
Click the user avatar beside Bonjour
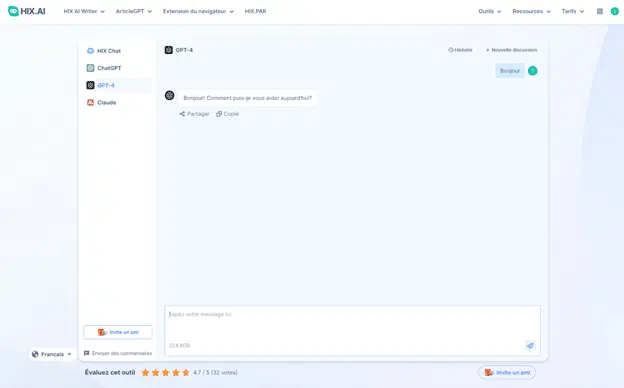point(532,71)
